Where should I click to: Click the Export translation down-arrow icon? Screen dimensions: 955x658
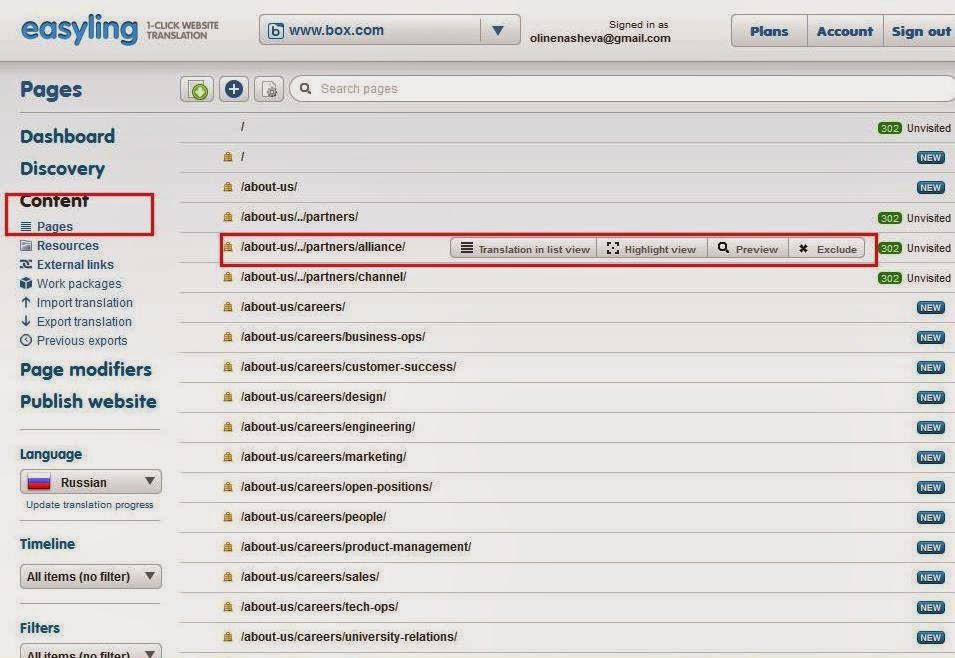(26, 321)
